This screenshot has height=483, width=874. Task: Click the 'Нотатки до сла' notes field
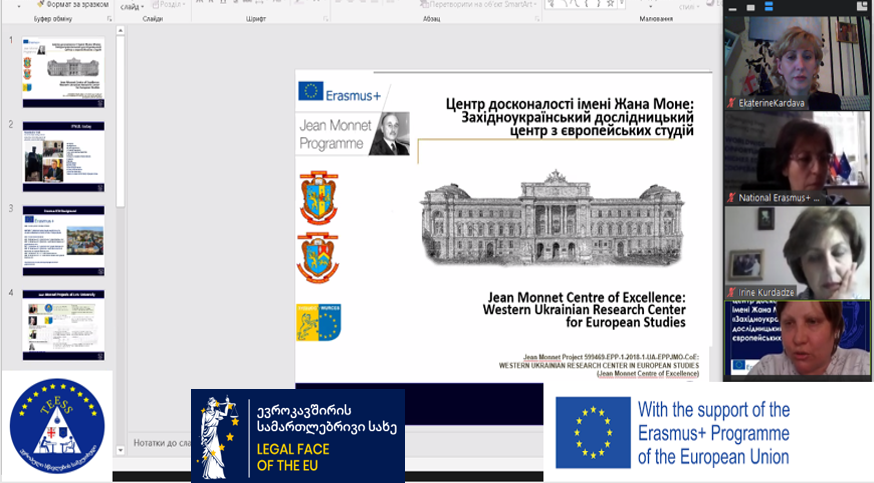pyautogui.click(x=162, y=443)
